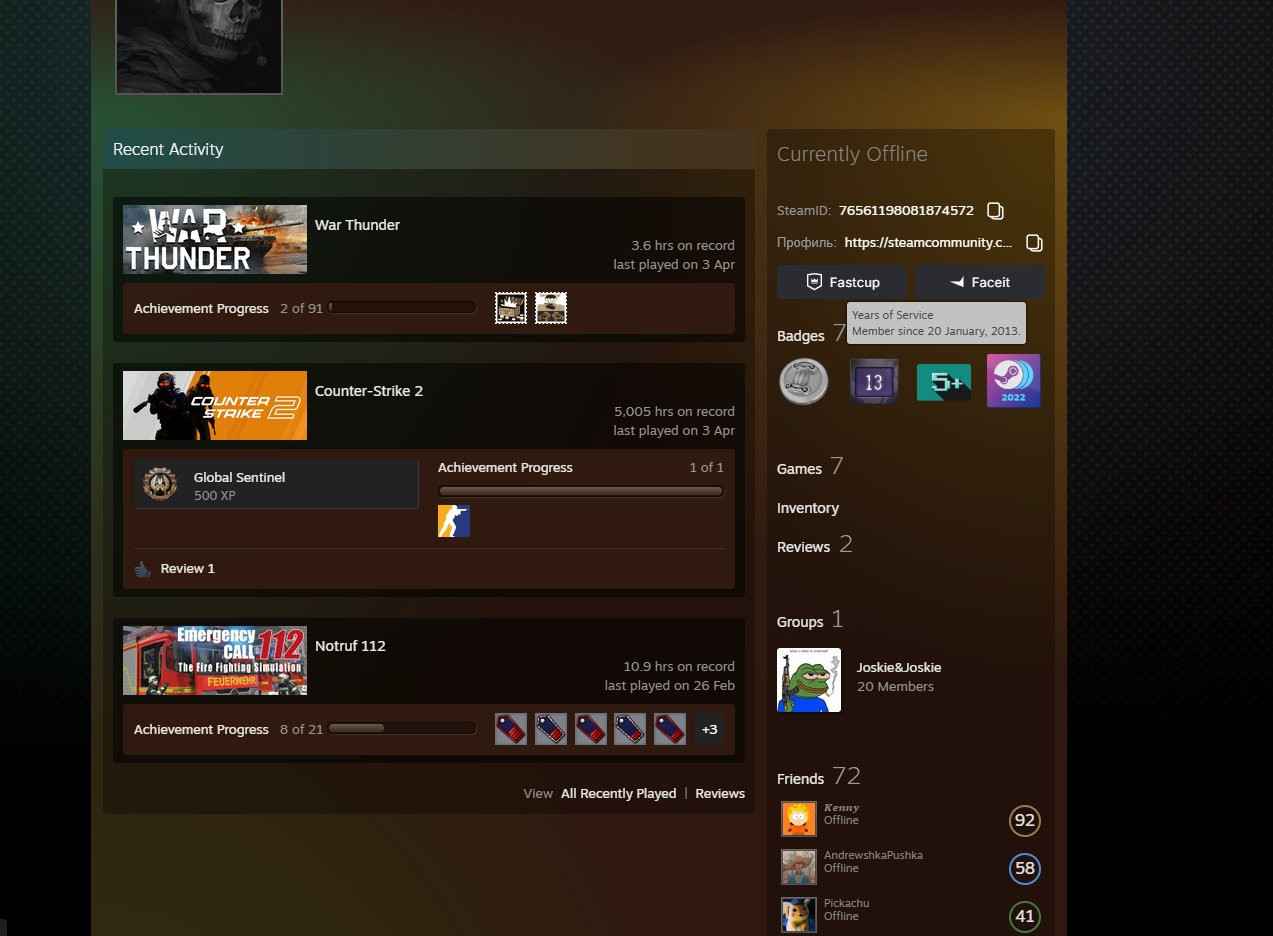Open the War Thunder title link
Screen dimensions: 1273x936
click(357, 225)
